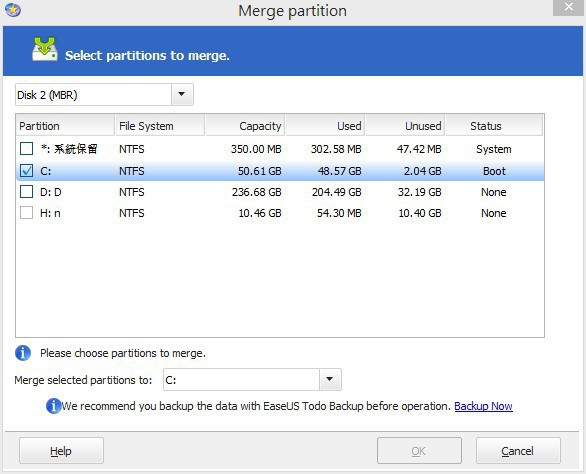Image resolution: width=586 pixels, height=474 pixels.
Task: Click the Disk 2 (MBR) combo box field
Action: click(104, 95)
